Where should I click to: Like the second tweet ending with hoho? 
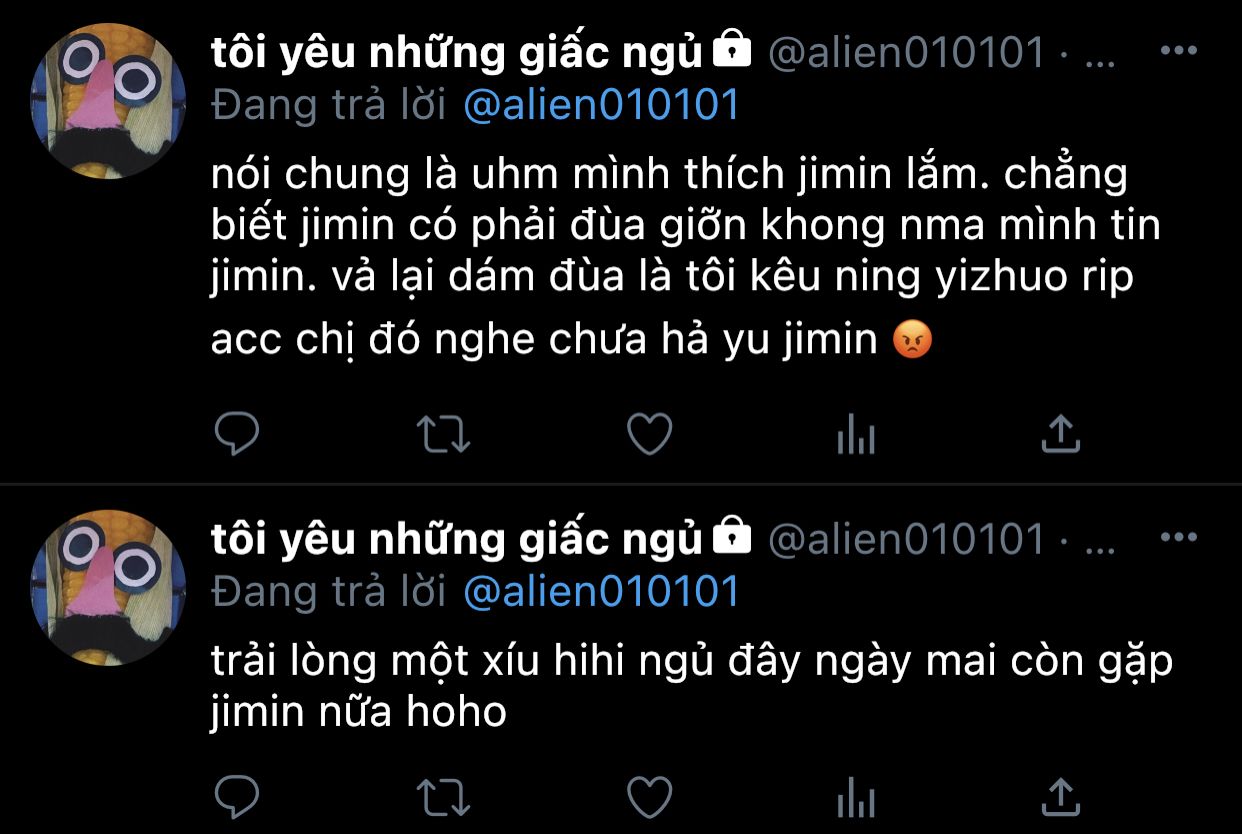[x=649, y=798]
